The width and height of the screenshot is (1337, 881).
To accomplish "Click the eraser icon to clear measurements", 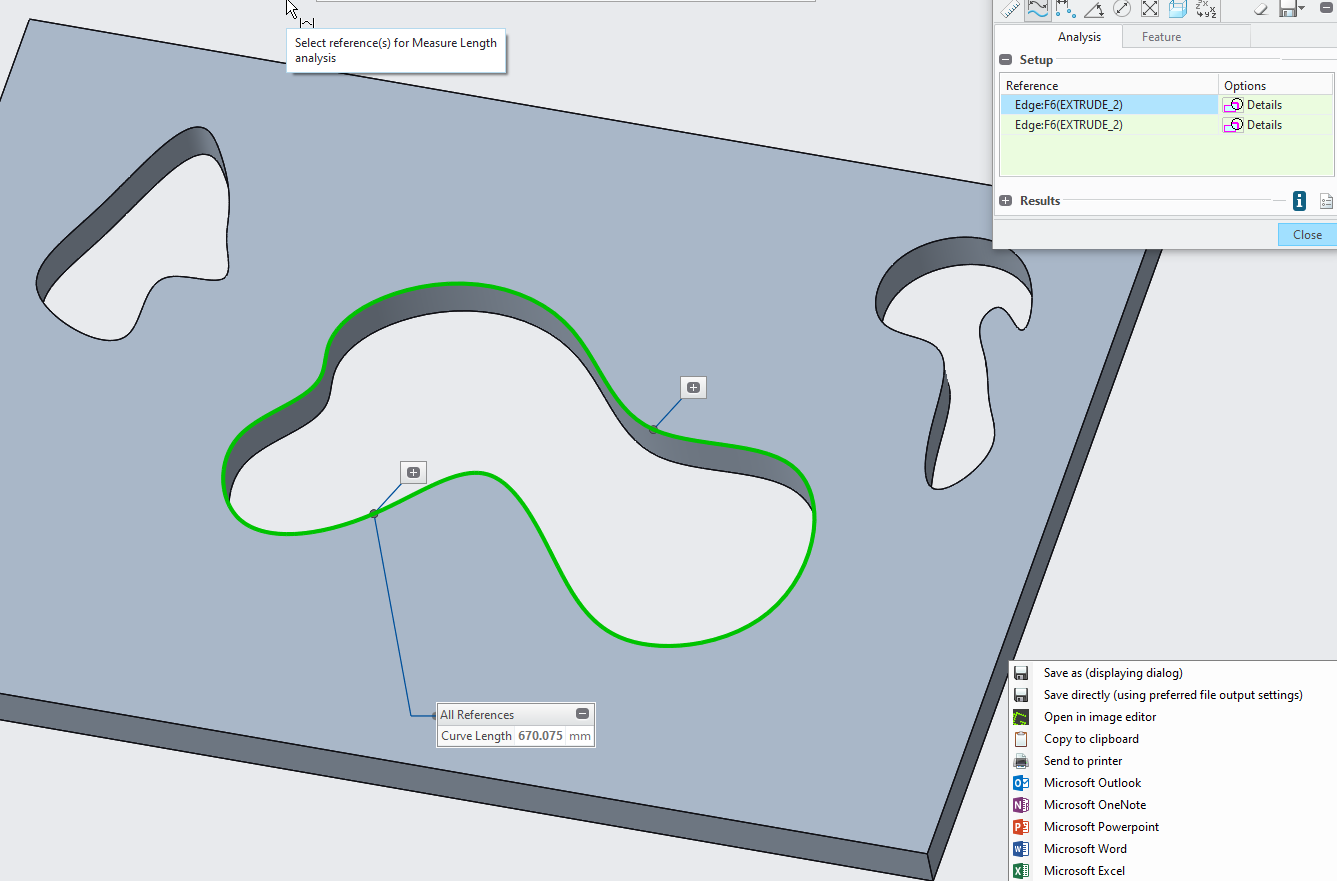I will 1259,10.
